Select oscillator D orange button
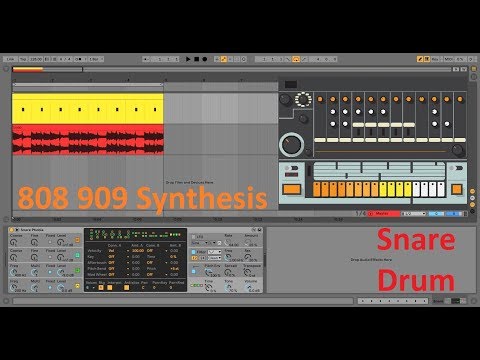The image size is (480, 360). point(78,240)
